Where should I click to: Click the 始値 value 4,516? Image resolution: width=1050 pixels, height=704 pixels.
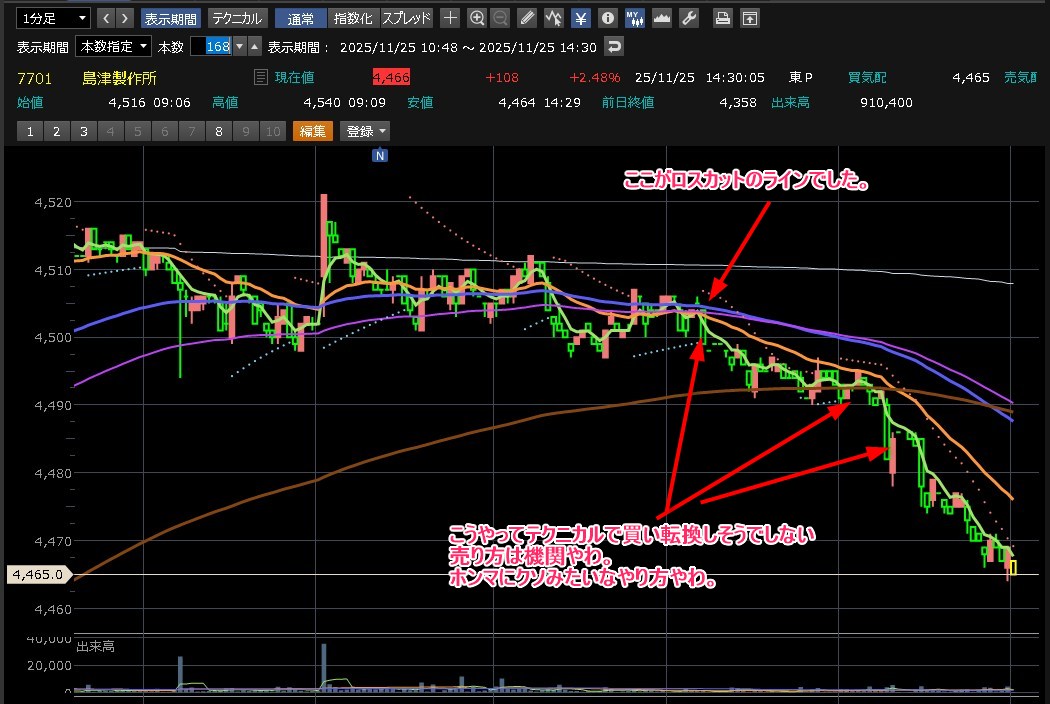tap(127, 102)
